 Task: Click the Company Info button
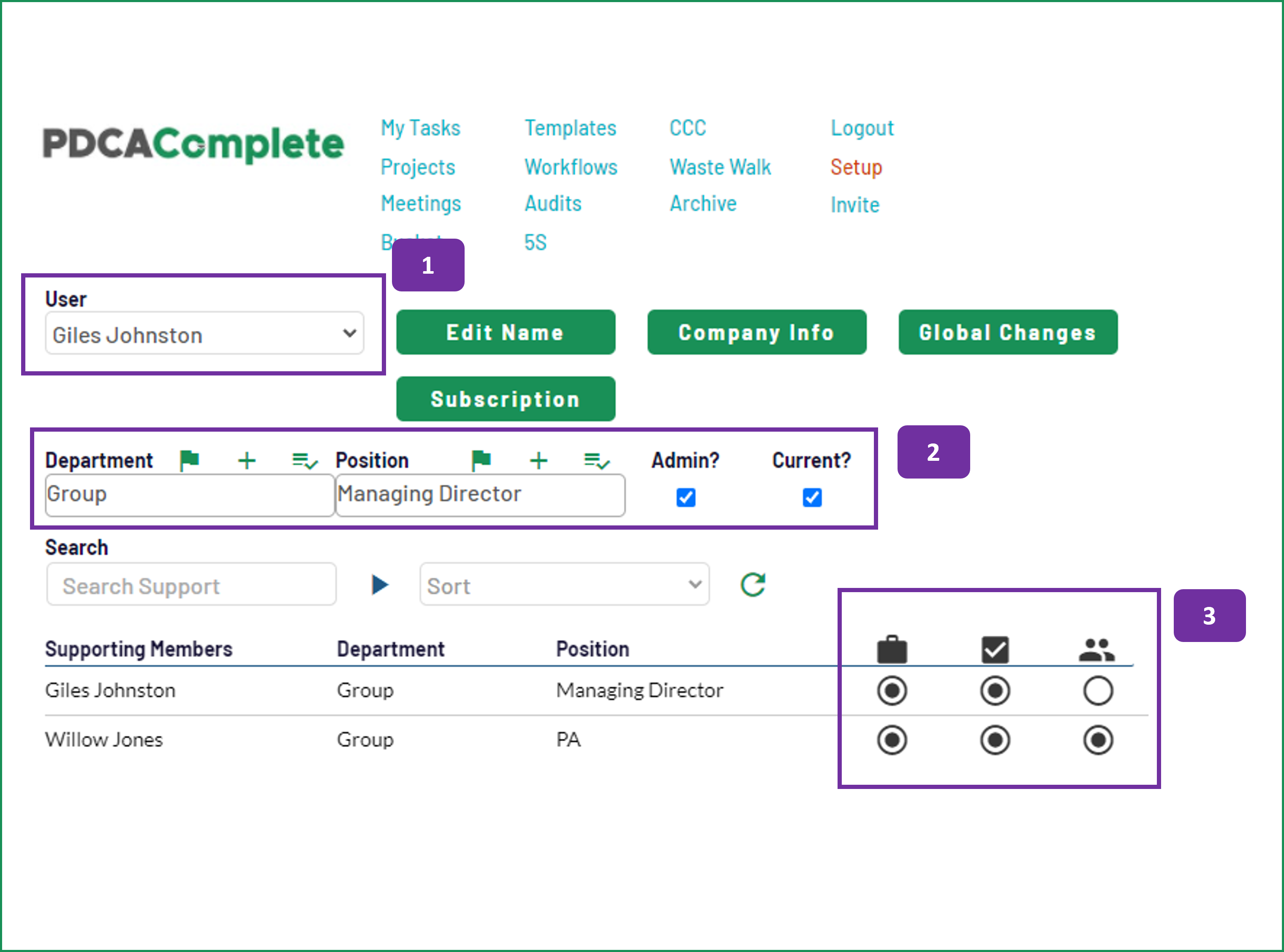[x=757, y=332]
